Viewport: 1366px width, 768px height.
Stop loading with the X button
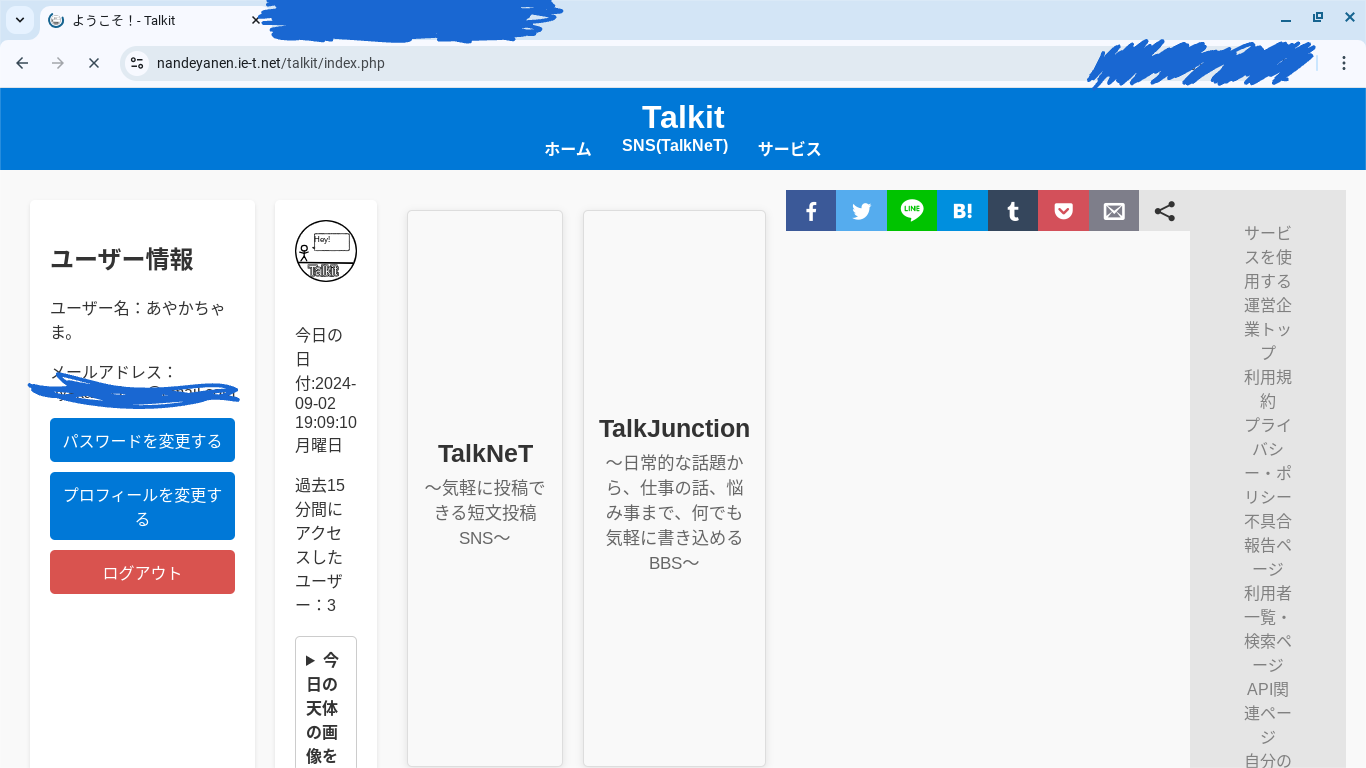pos(94,63)
